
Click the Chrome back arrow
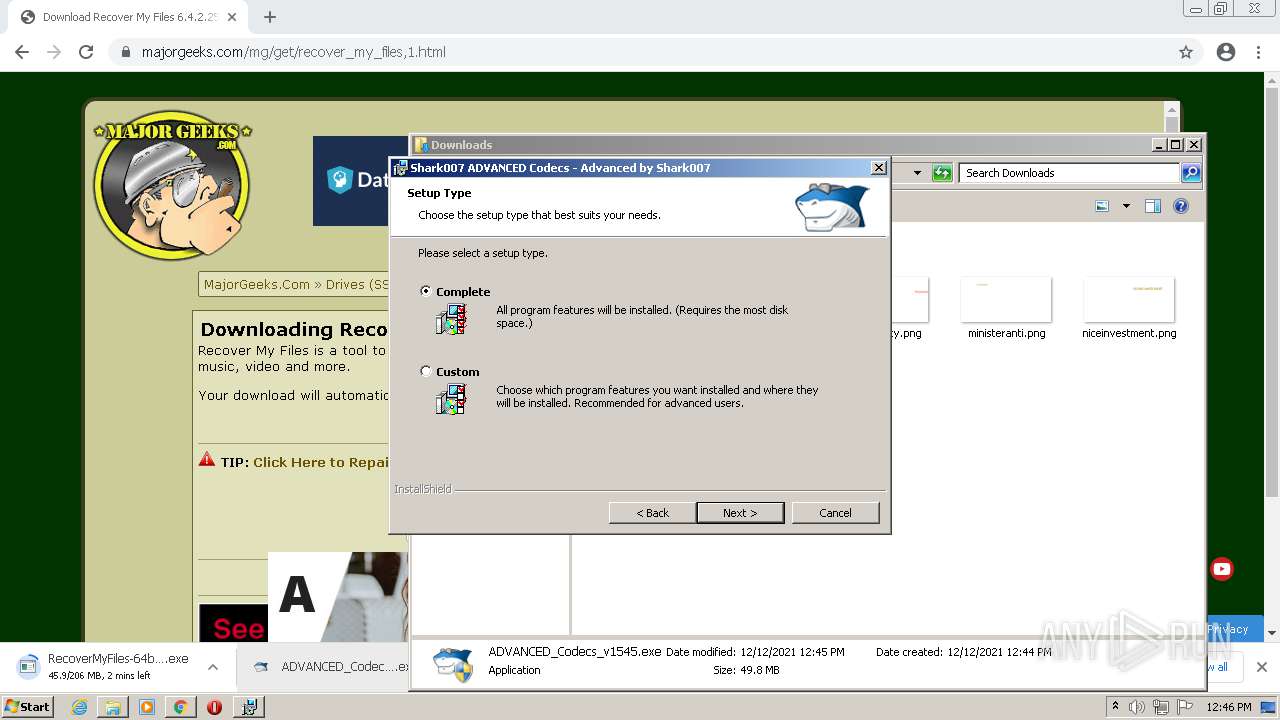(x=22, y=52)
